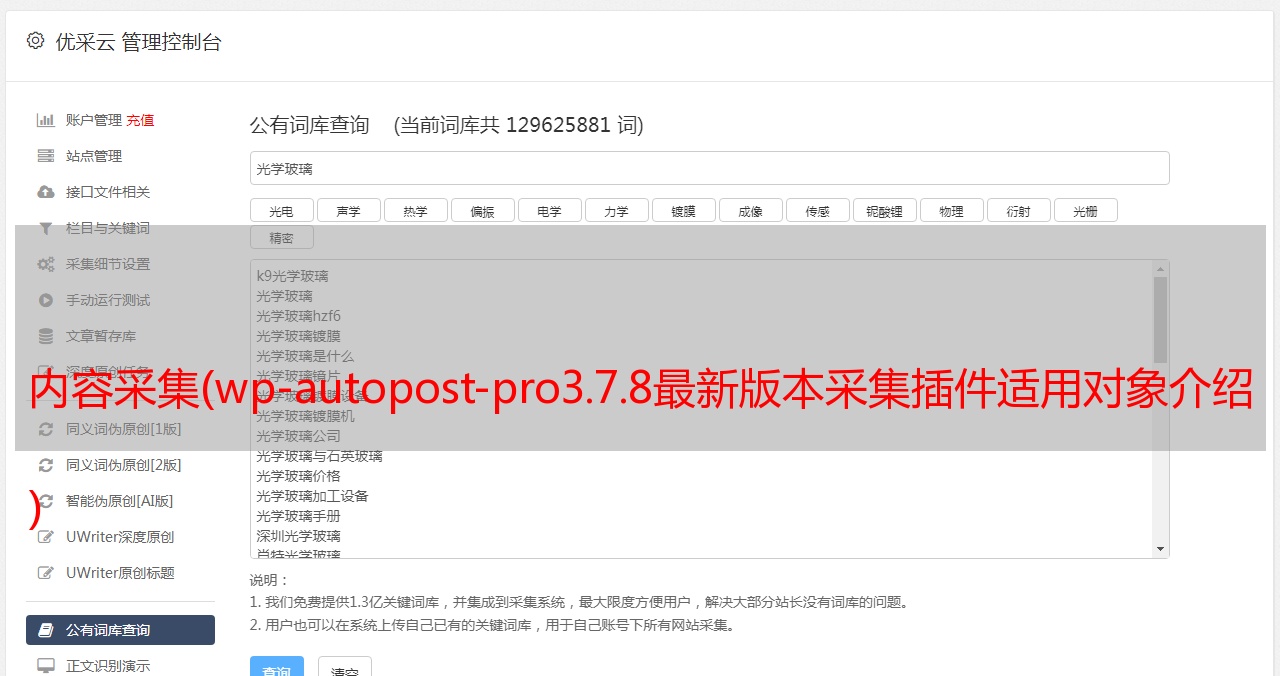This screenshot has height=676, width=1280.
Task: Open the 采集细节设置 gears icon
Action: (46, 264)
